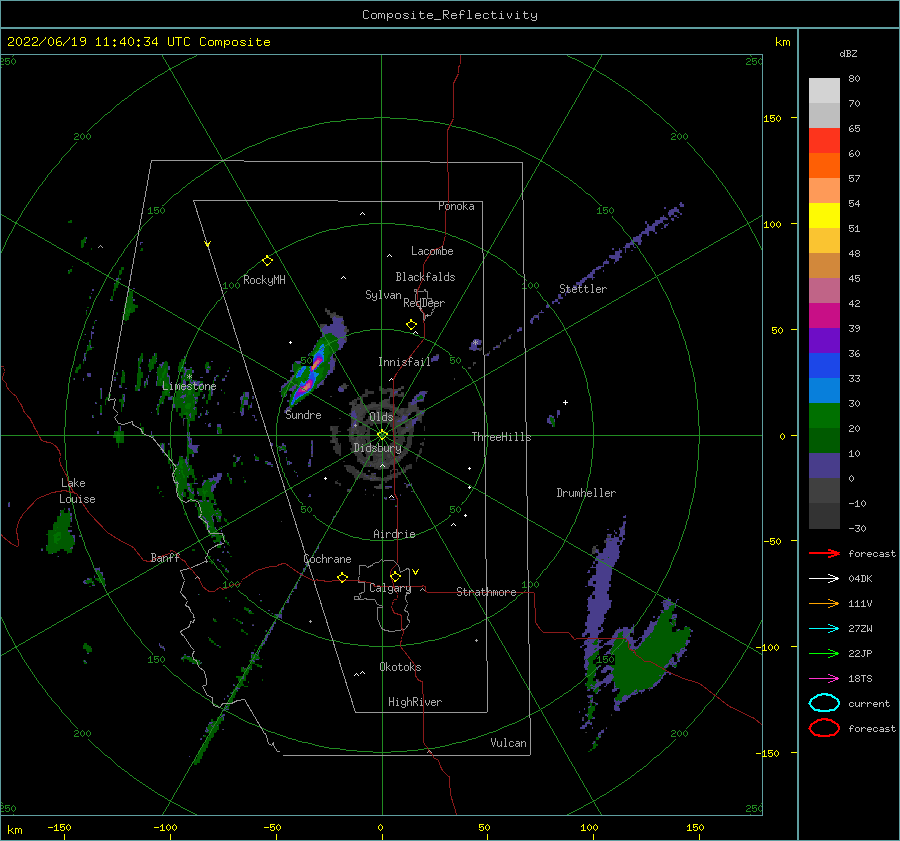
Task: Click the HighRiver town label
Action: (415, 703)
